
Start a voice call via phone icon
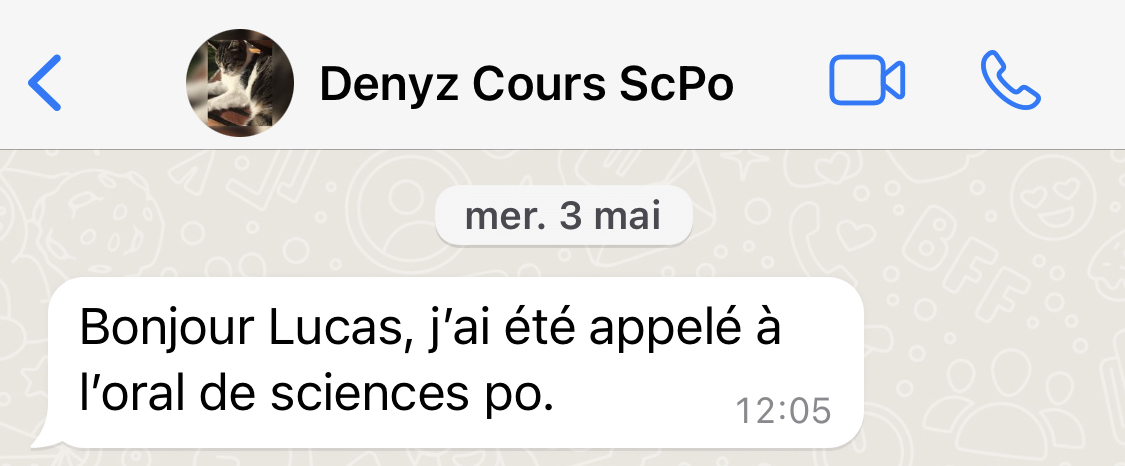pos(1010,80)
